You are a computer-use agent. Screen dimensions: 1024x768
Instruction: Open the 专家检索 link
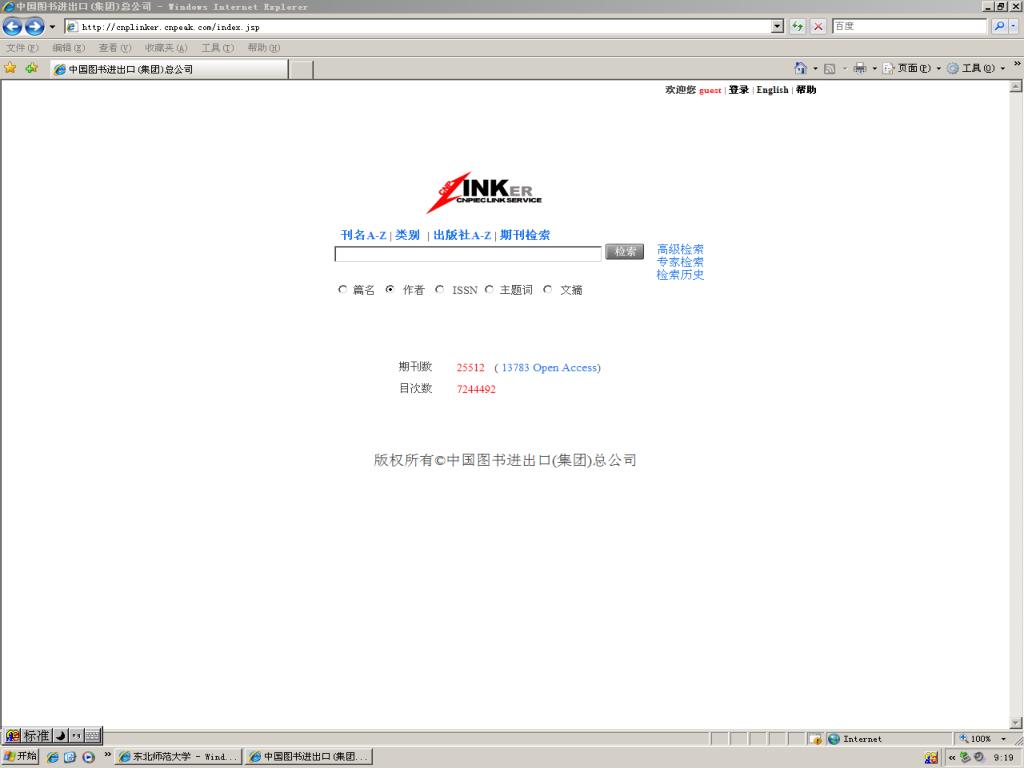pos(680,262)
